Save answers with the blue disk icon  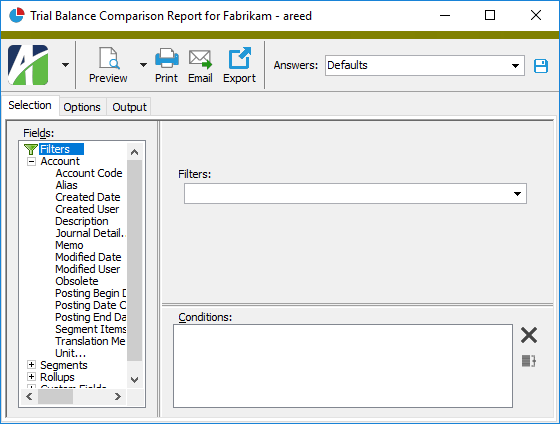pos(541,66)
